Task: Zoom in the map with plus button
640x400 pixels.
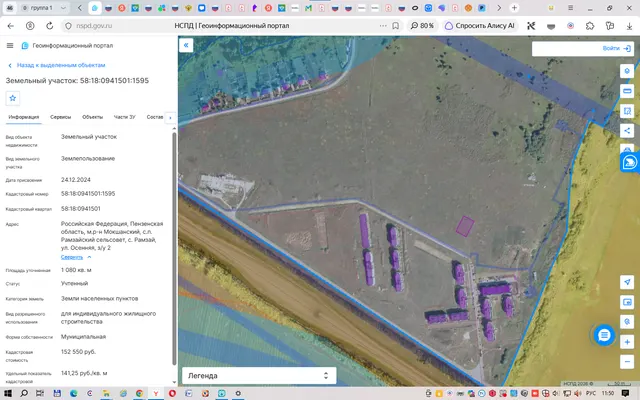Action: (627, 342)
